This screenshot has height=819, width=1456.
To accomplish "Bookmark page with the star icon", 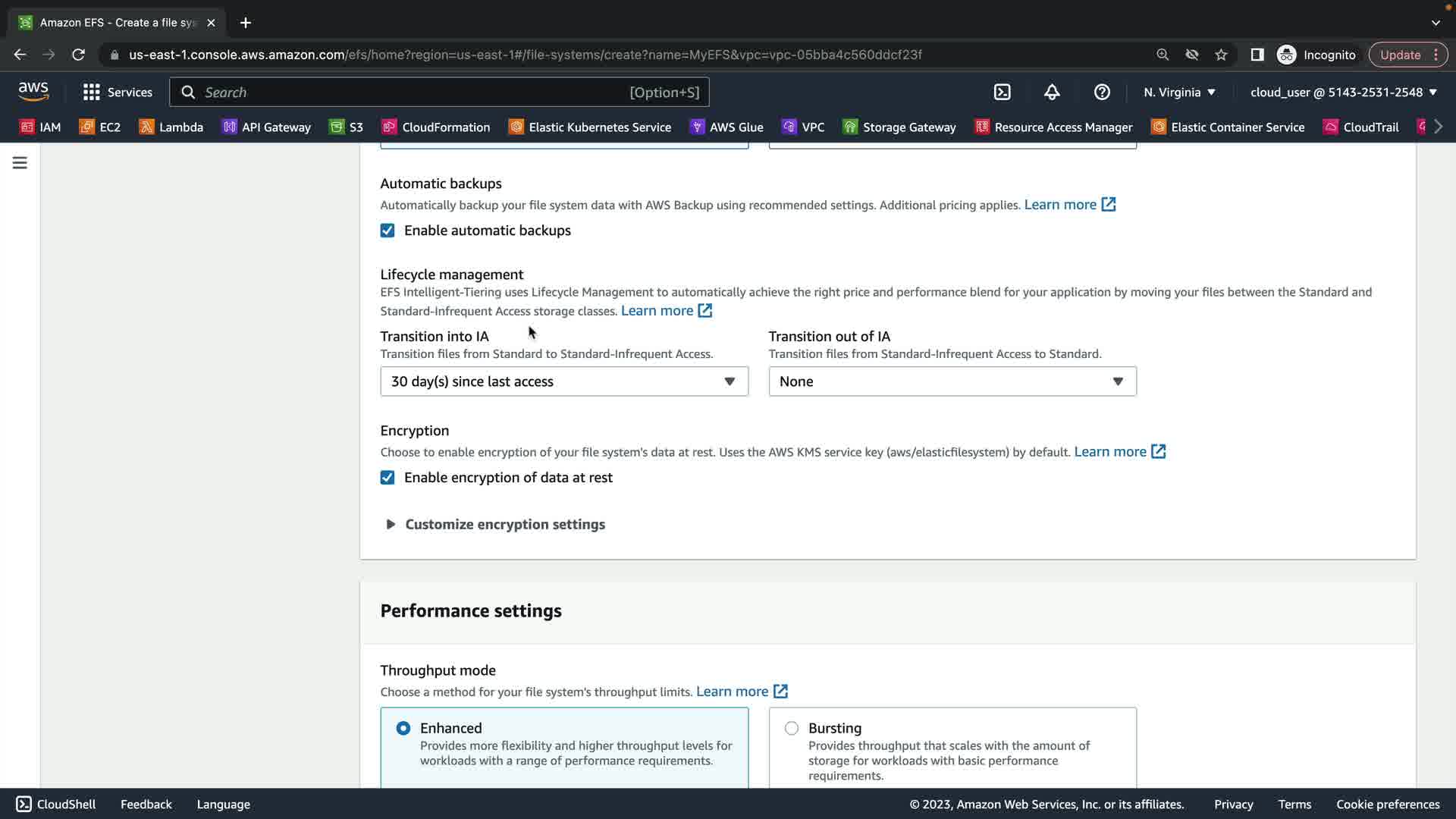I will [x=1221, y=55].
